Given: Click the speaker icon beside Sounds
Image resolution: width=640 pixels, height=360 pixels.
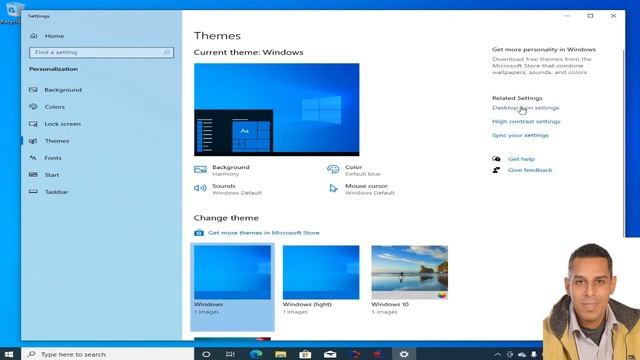Looking at the screenshot, I should pyautogui.click(x=200, y=188).
